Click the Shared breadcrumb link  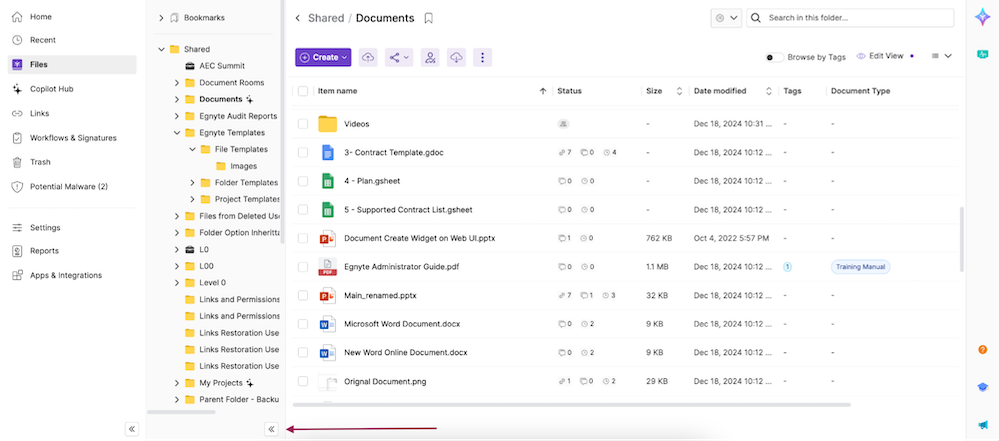point(326,18)
